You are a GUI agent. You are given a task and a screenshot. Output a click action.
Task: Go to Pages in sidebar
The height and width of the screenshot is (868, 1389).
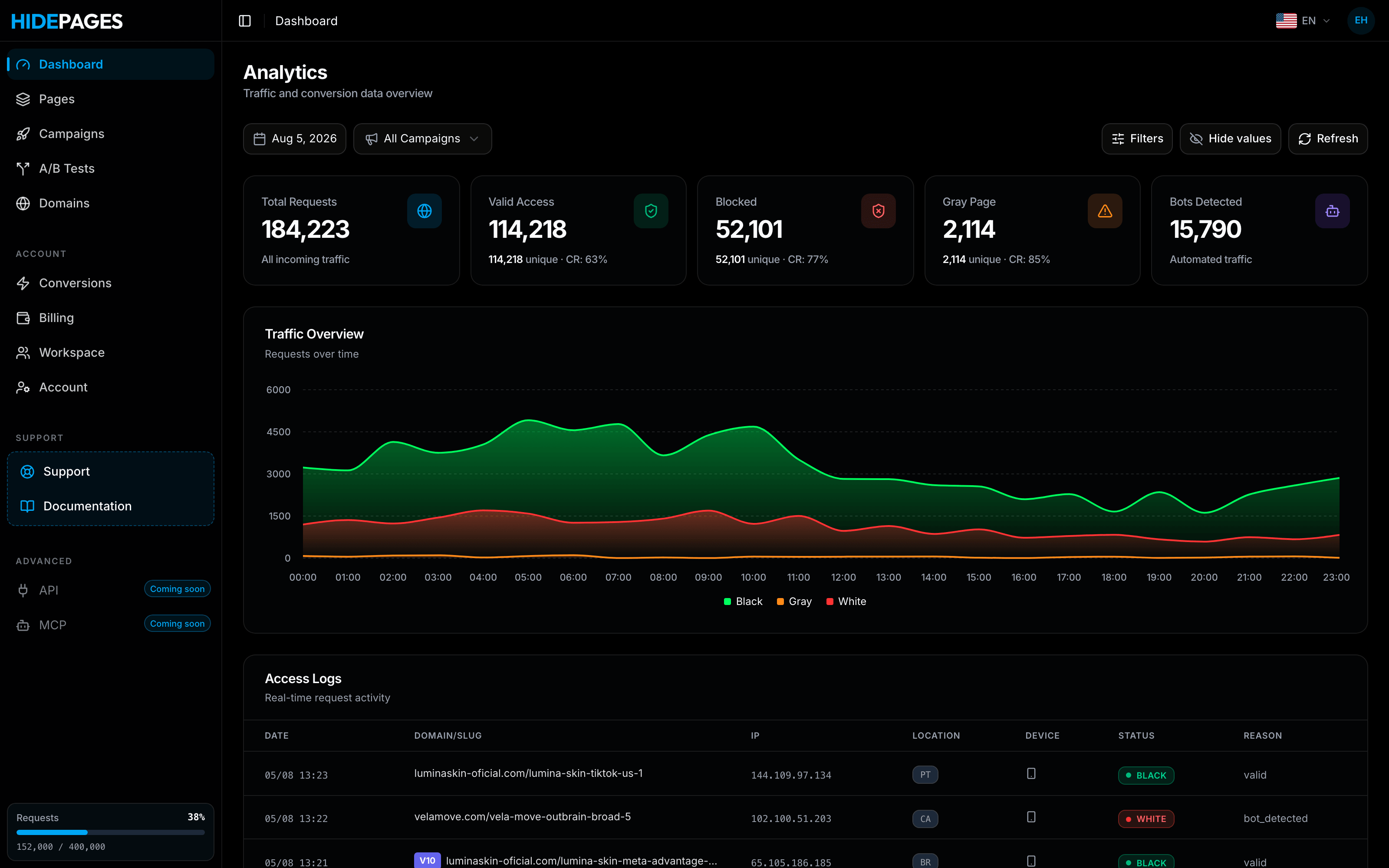coord(110,99)
